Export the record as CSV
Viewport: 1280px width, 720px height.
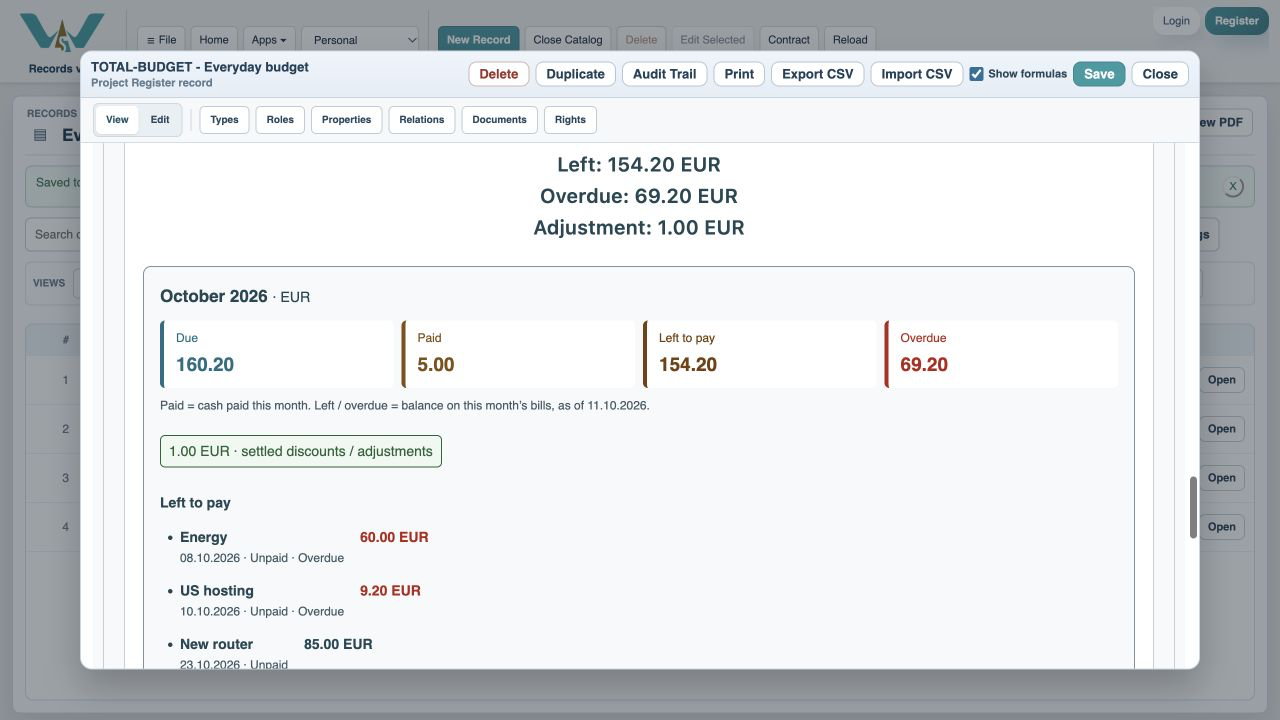pyautogui.click(x=818, y=74)
